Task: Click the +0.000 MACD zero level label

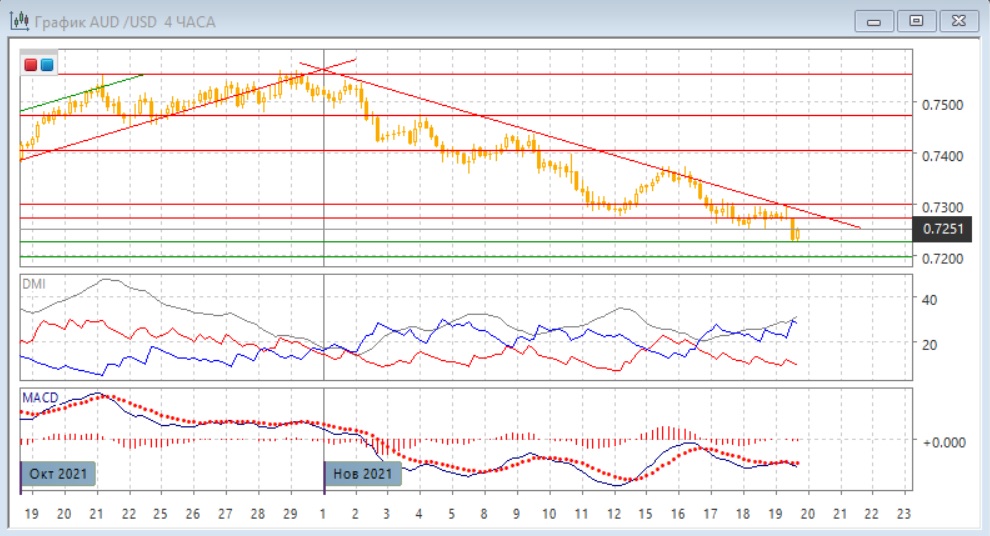Action: (x=942, y=441)
